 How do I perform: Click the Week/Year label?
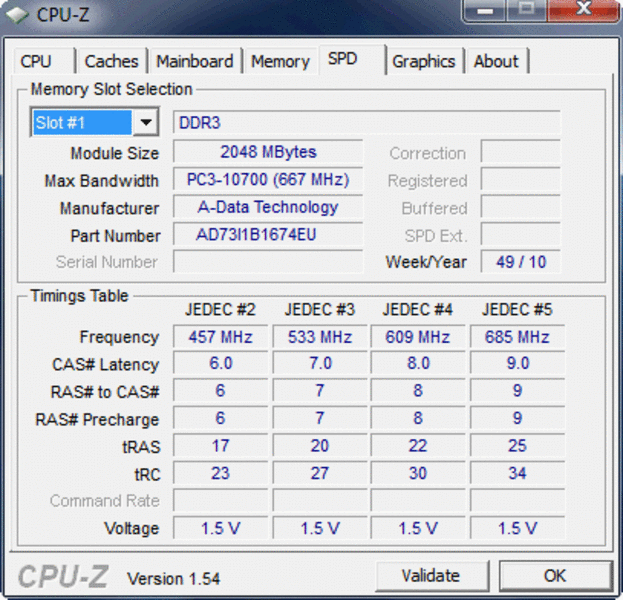click(x=426, y=262)
